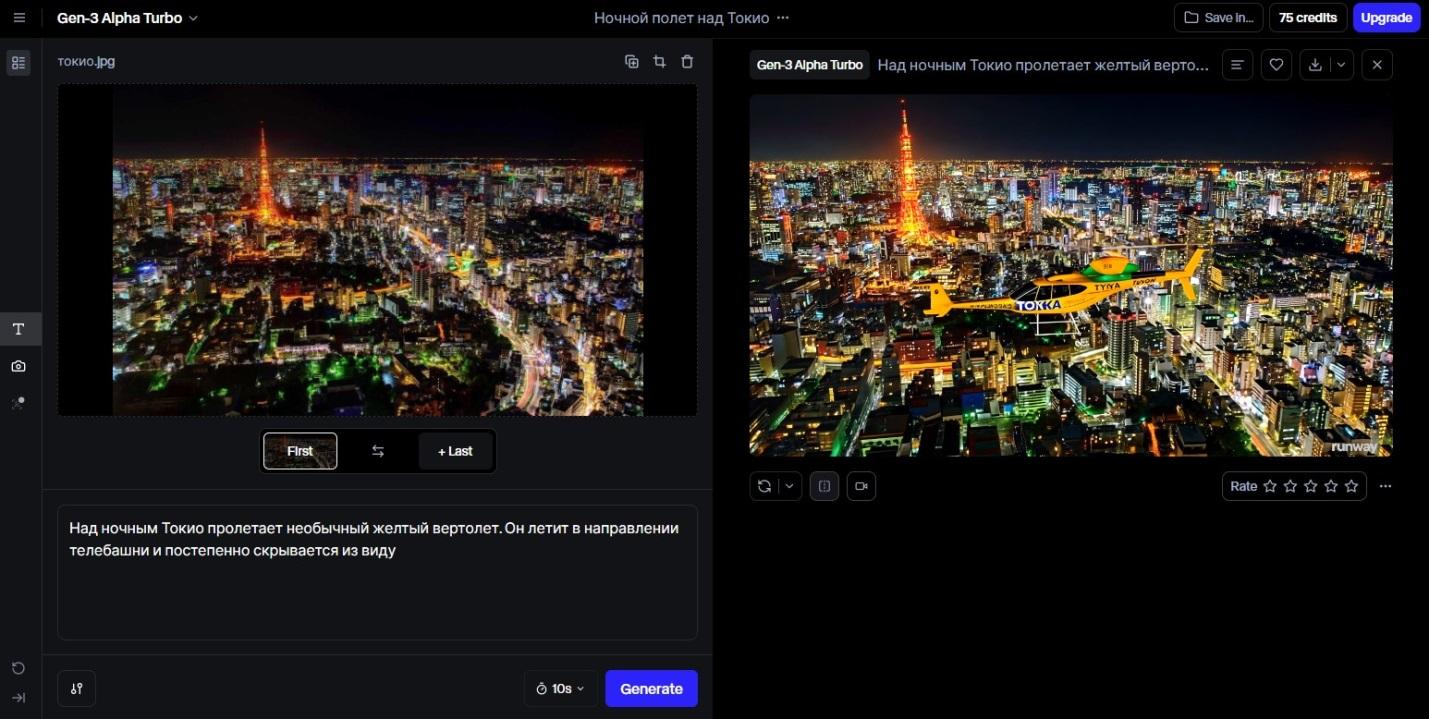Favorite the generated video with heart icon

point(1276,65)
